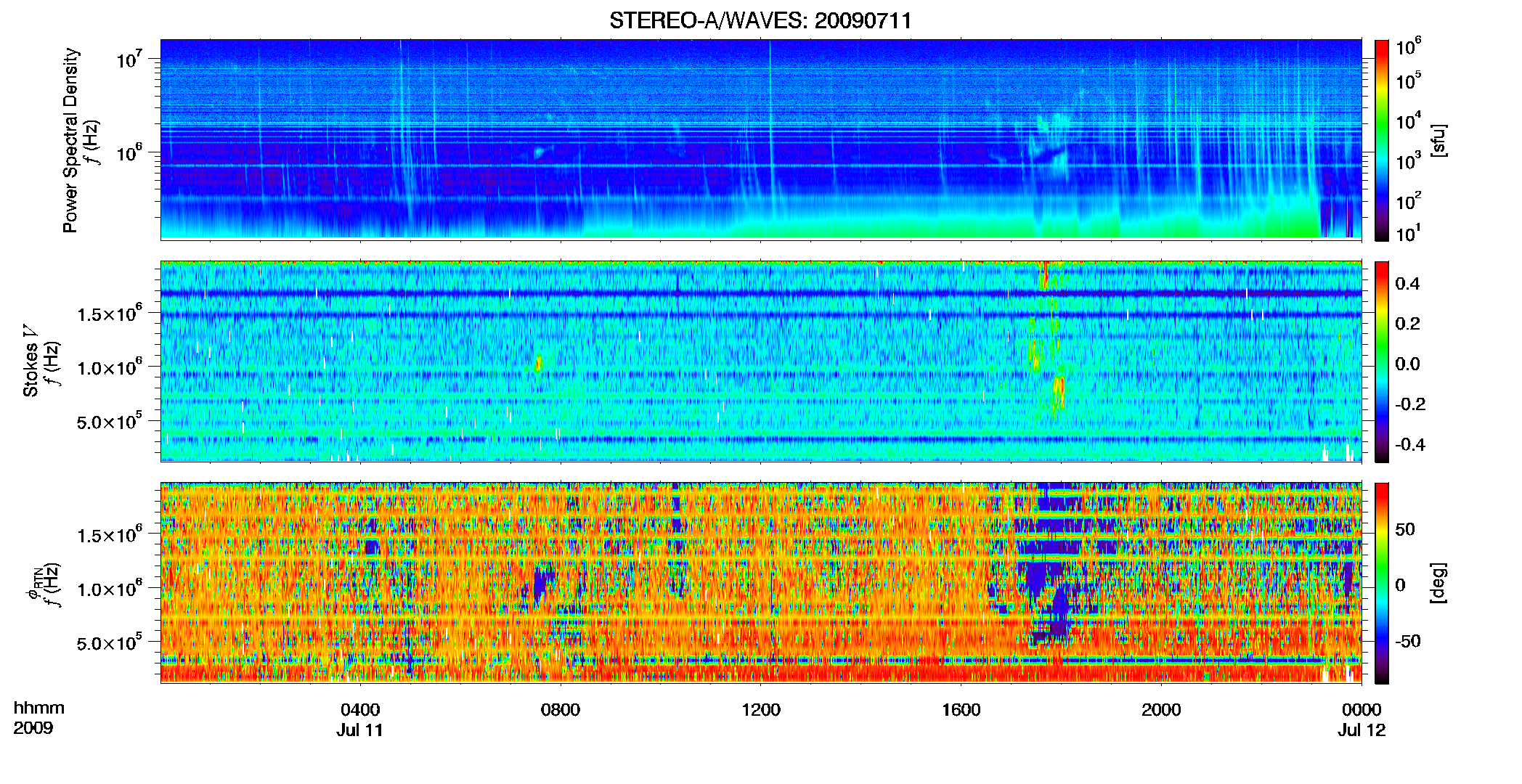Click the 50 value on degrees color bar

pos(1405,529)
